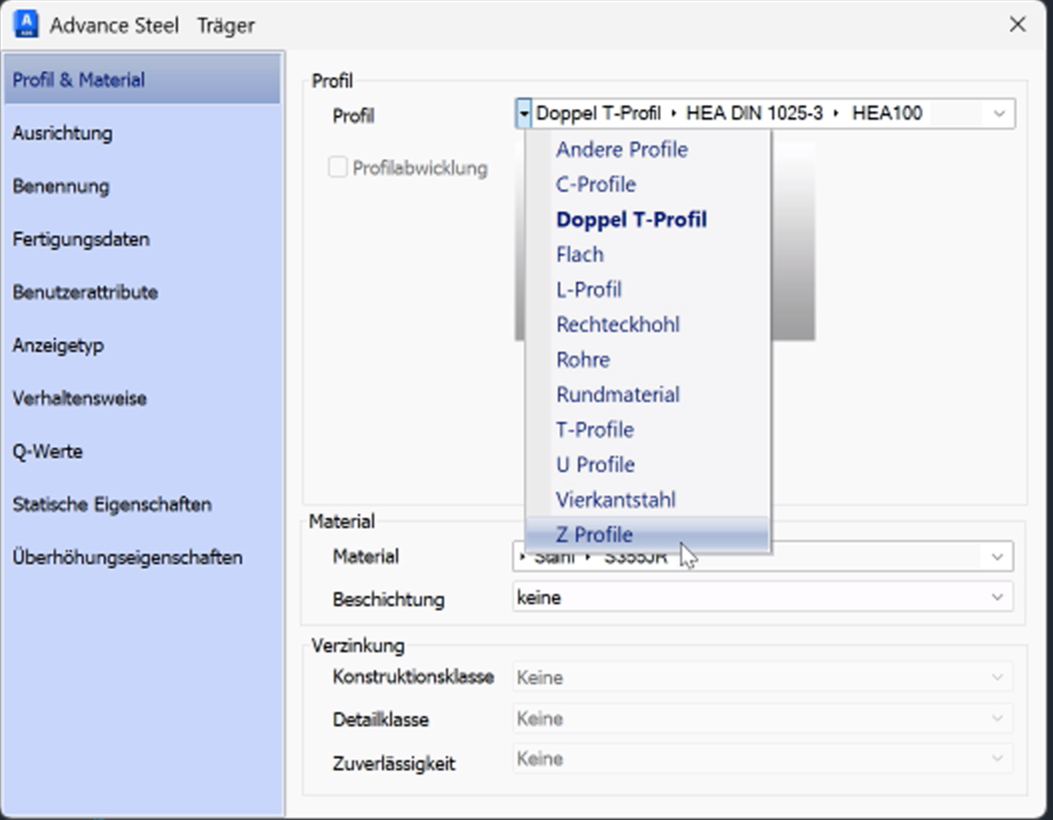Screen dimensions: 1053x820
Task: Go to the Fertigungsdaten tab
Action: pos(142,239)
